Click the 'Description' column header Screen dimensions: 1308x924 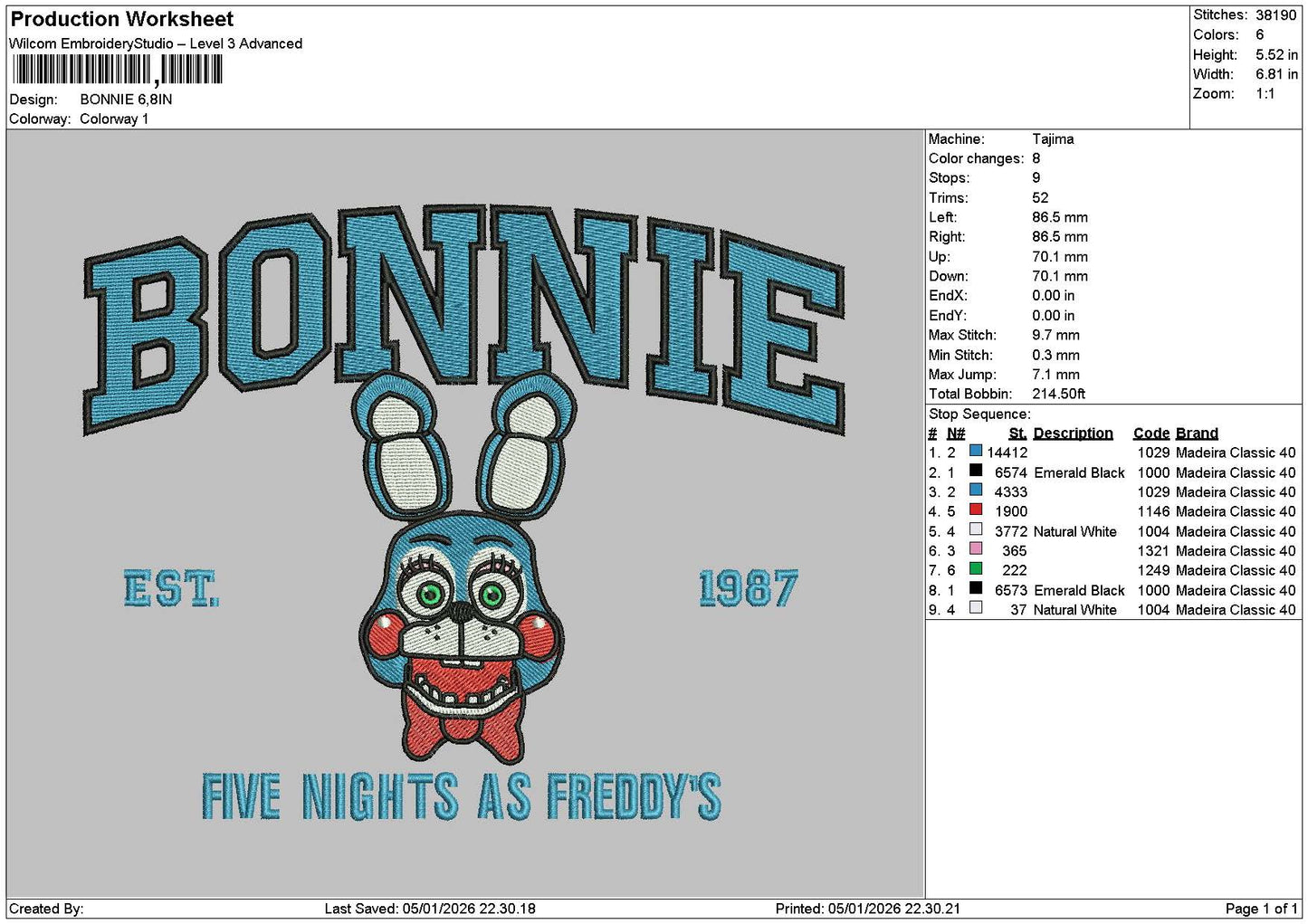1073,433
